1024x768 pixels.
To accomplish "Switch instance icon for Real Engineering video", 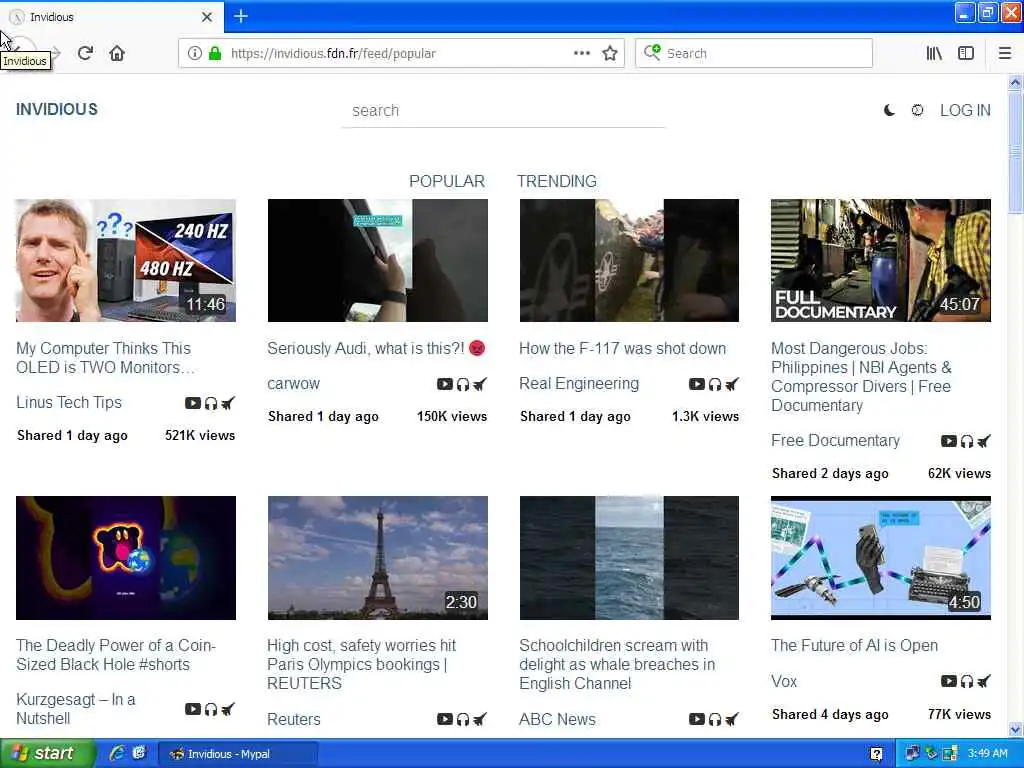I will (x=731, y=384).
